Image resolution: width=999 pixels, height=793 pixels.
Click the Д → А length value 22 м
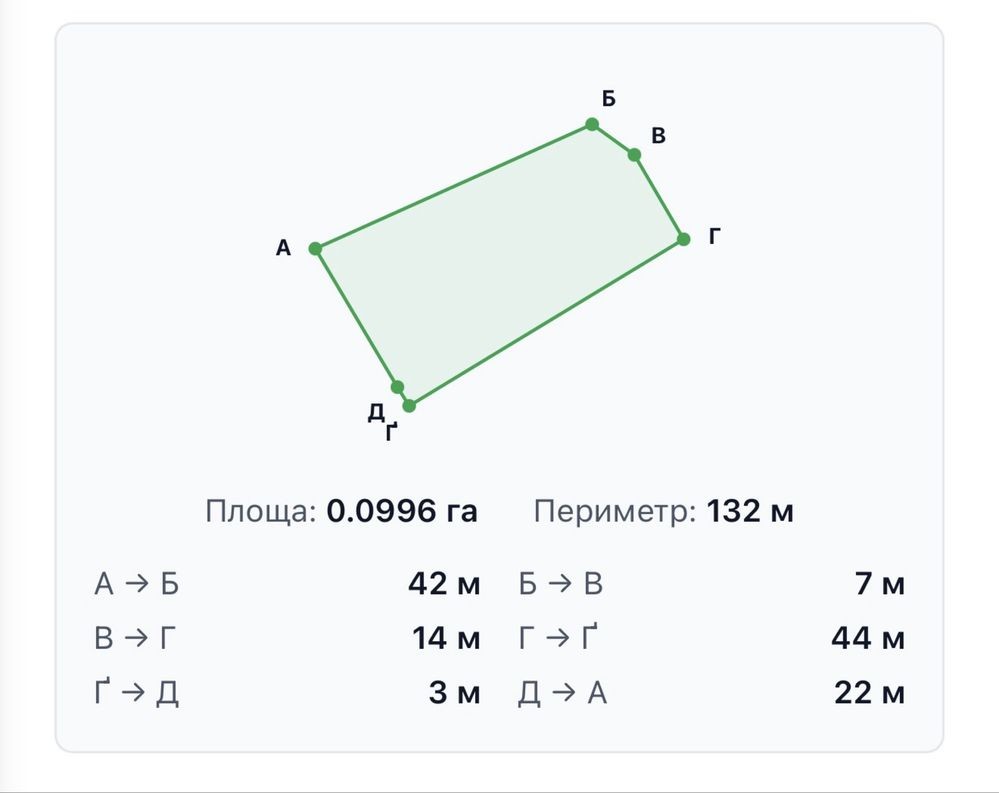pos(869,692)
